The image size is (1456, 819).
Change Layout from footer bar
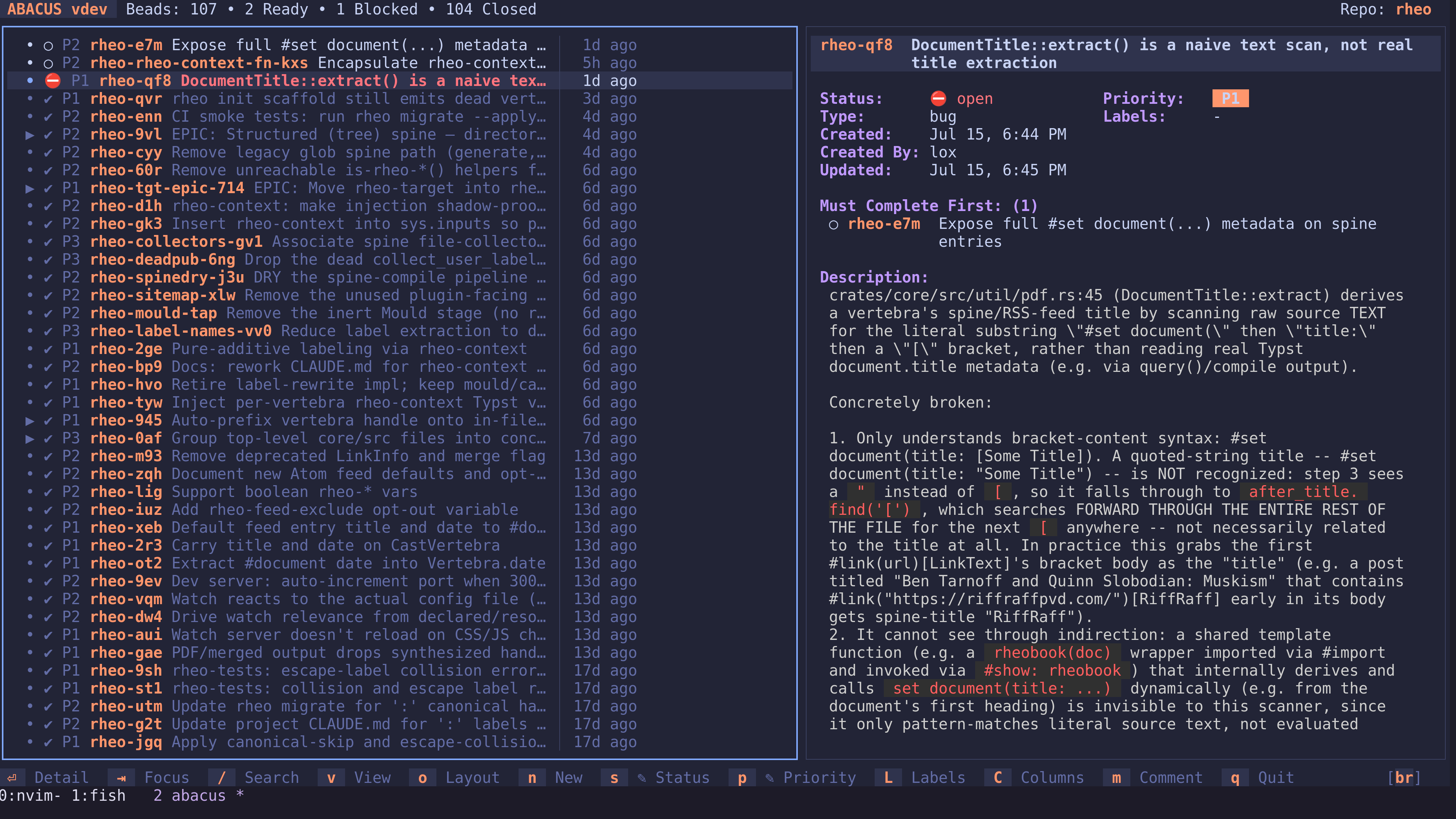coord(454,778)
